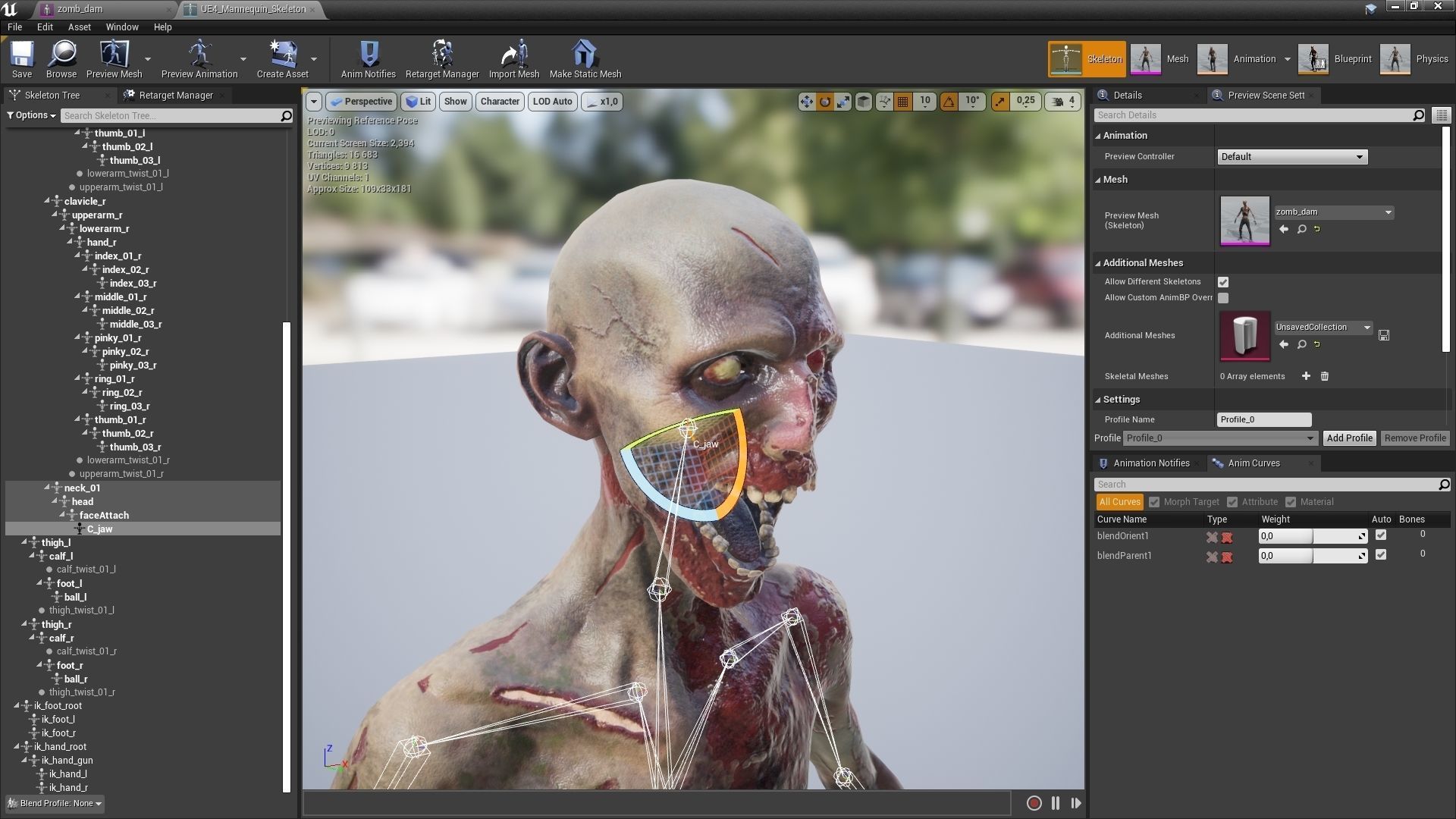Add a skeletal mesh array element
1456x819 pixels.
click(1306, 376)
